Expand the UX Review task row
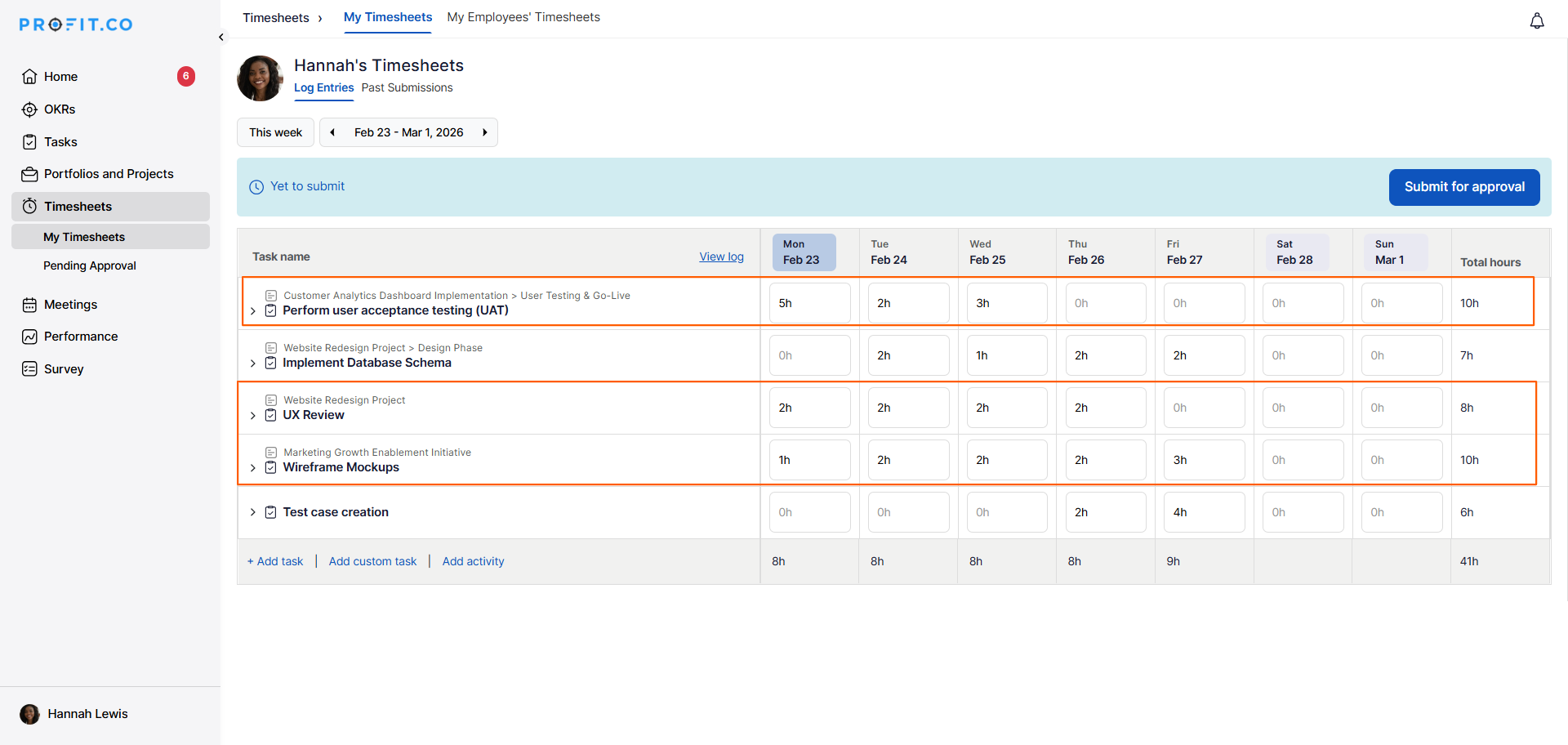The width and height of the screenshot is (1568, 745). tap(253, 416)
